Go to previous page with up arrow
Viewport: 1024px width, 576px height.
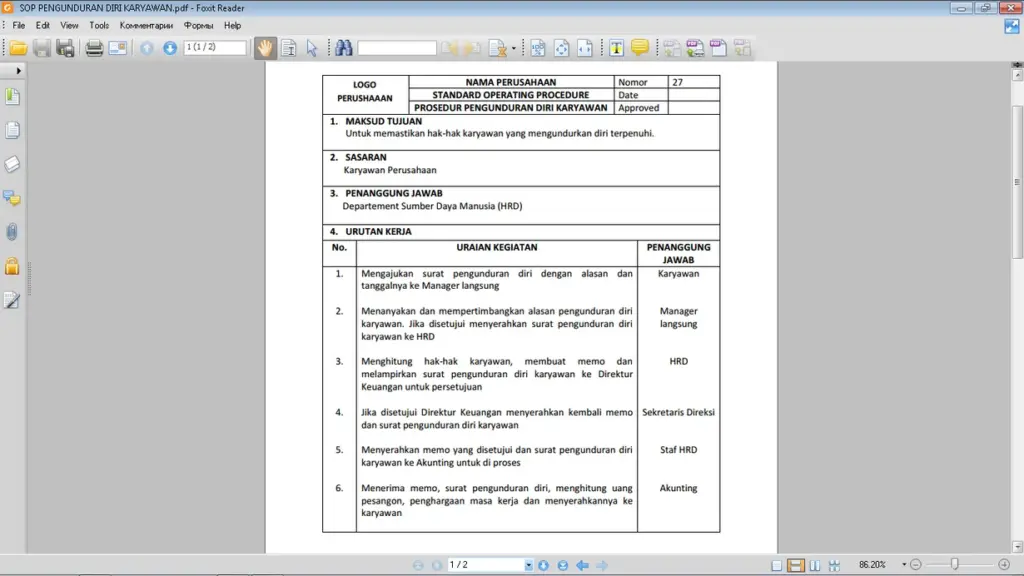[x=147, y=48]
